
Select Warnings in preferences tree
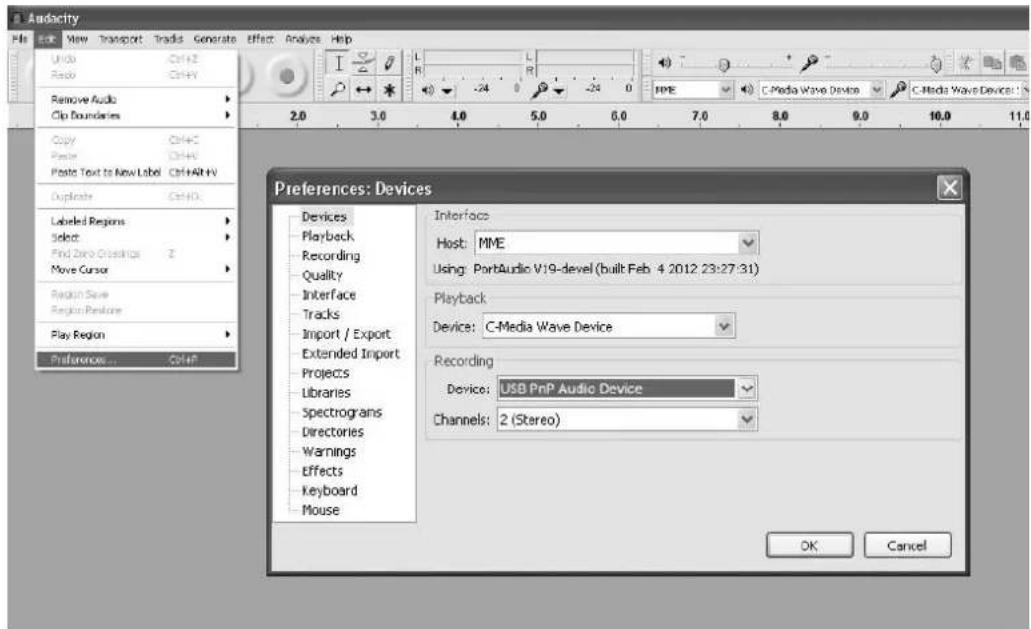(329, 452)
